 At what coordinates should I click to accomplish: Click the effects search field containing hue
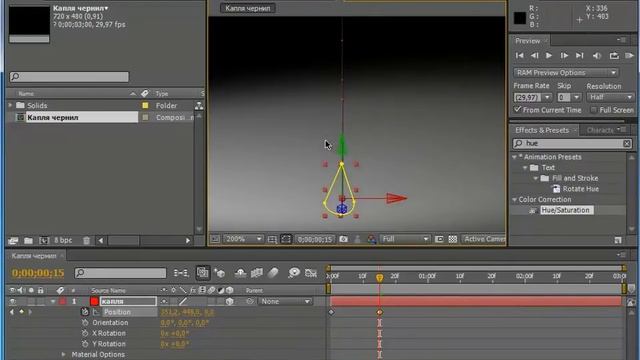(572, 143)
